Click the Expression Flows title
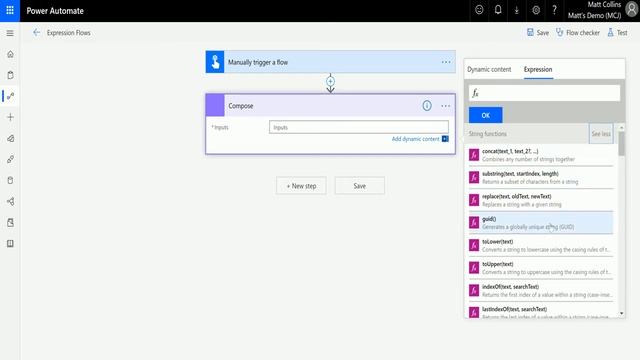Screen dimensions: 640x360 tap(69, 33)
